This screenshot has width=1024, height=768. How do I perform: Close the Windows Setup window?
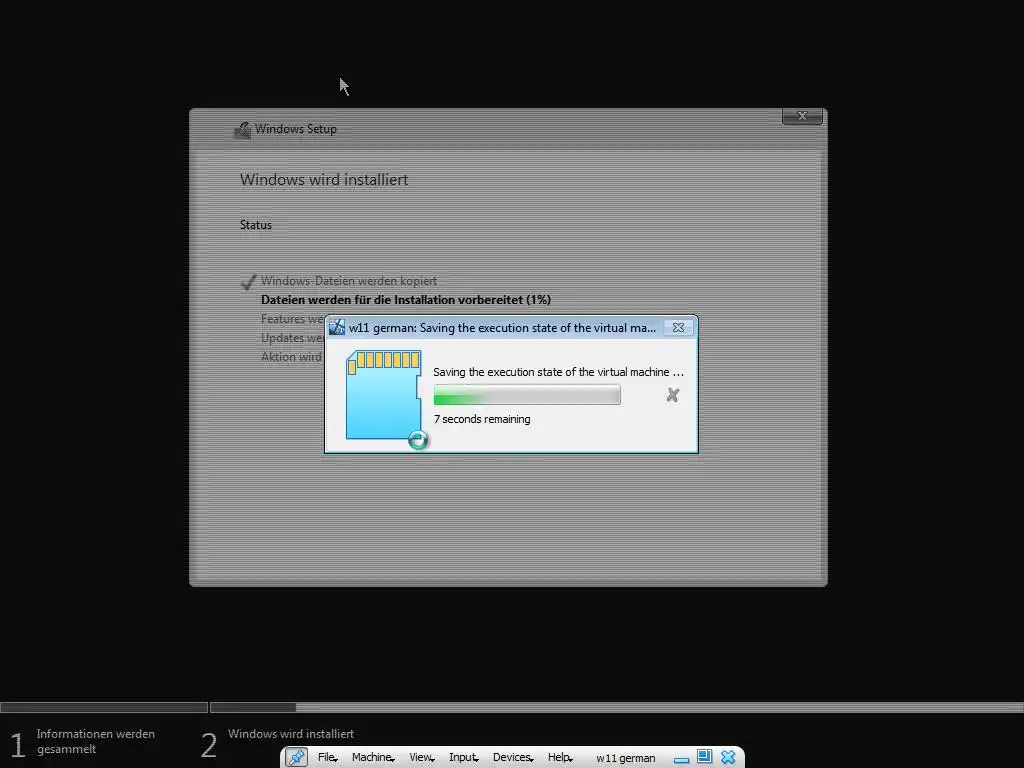(802, 116)
